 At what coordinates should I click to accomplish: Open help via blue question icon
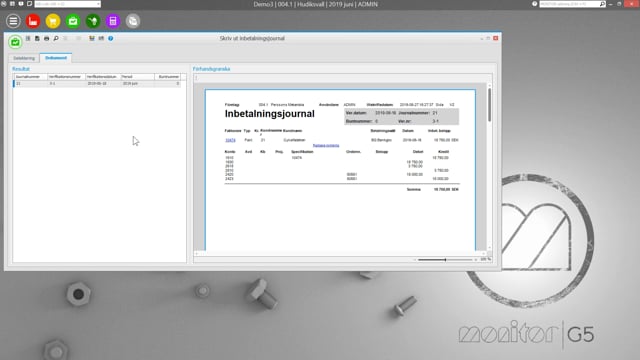(x=111, y=38)
